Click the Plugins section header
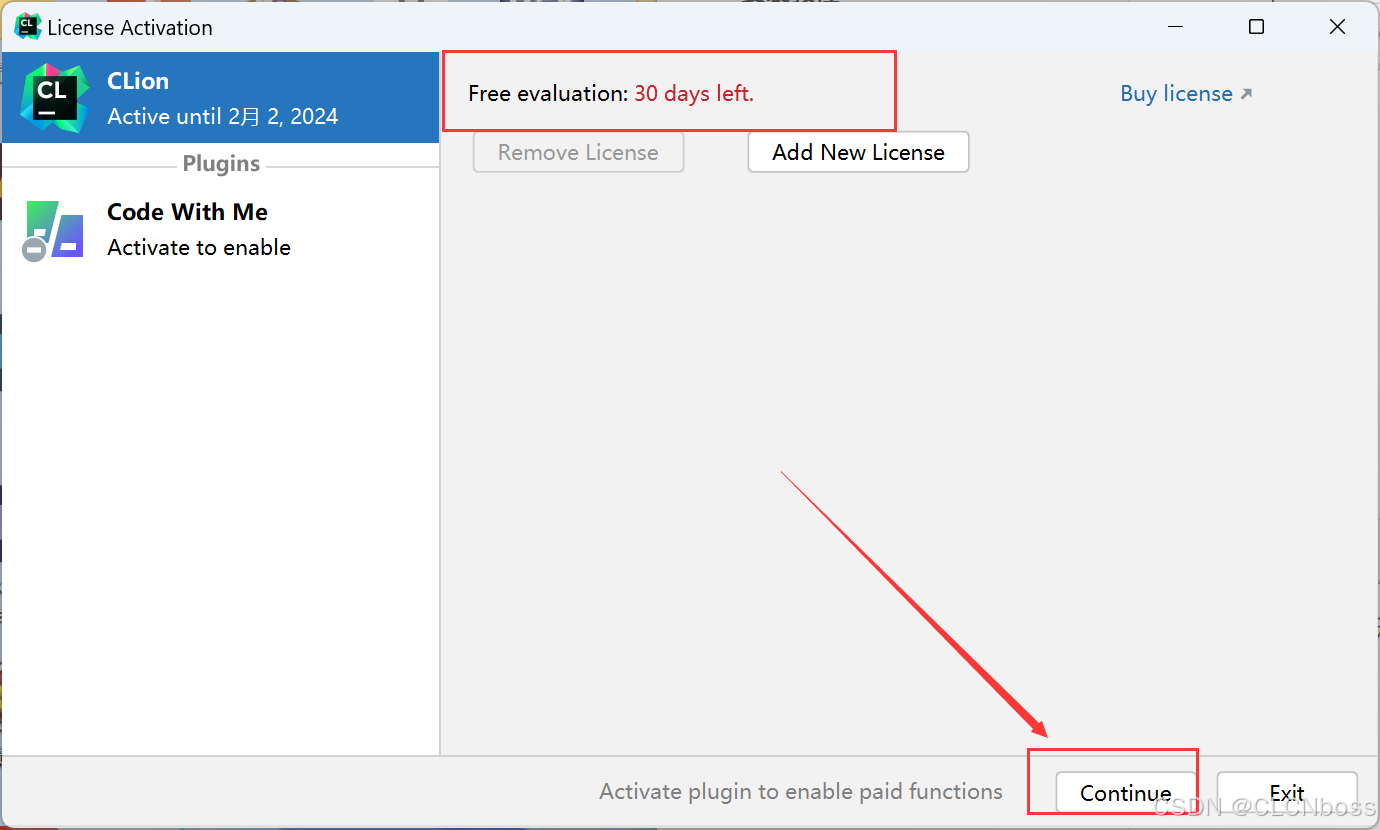 (221, 163)
